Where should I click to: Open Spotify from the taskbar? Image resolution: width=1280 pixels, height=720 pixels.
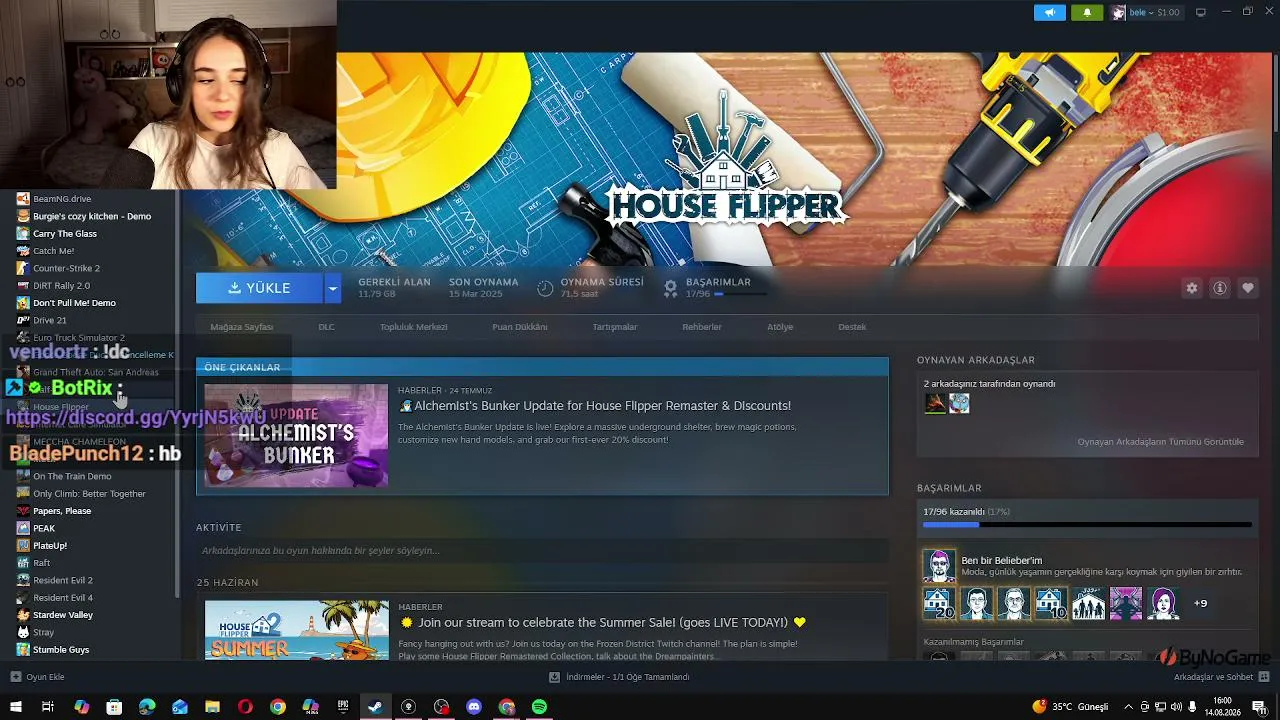[x=539, y=707]
